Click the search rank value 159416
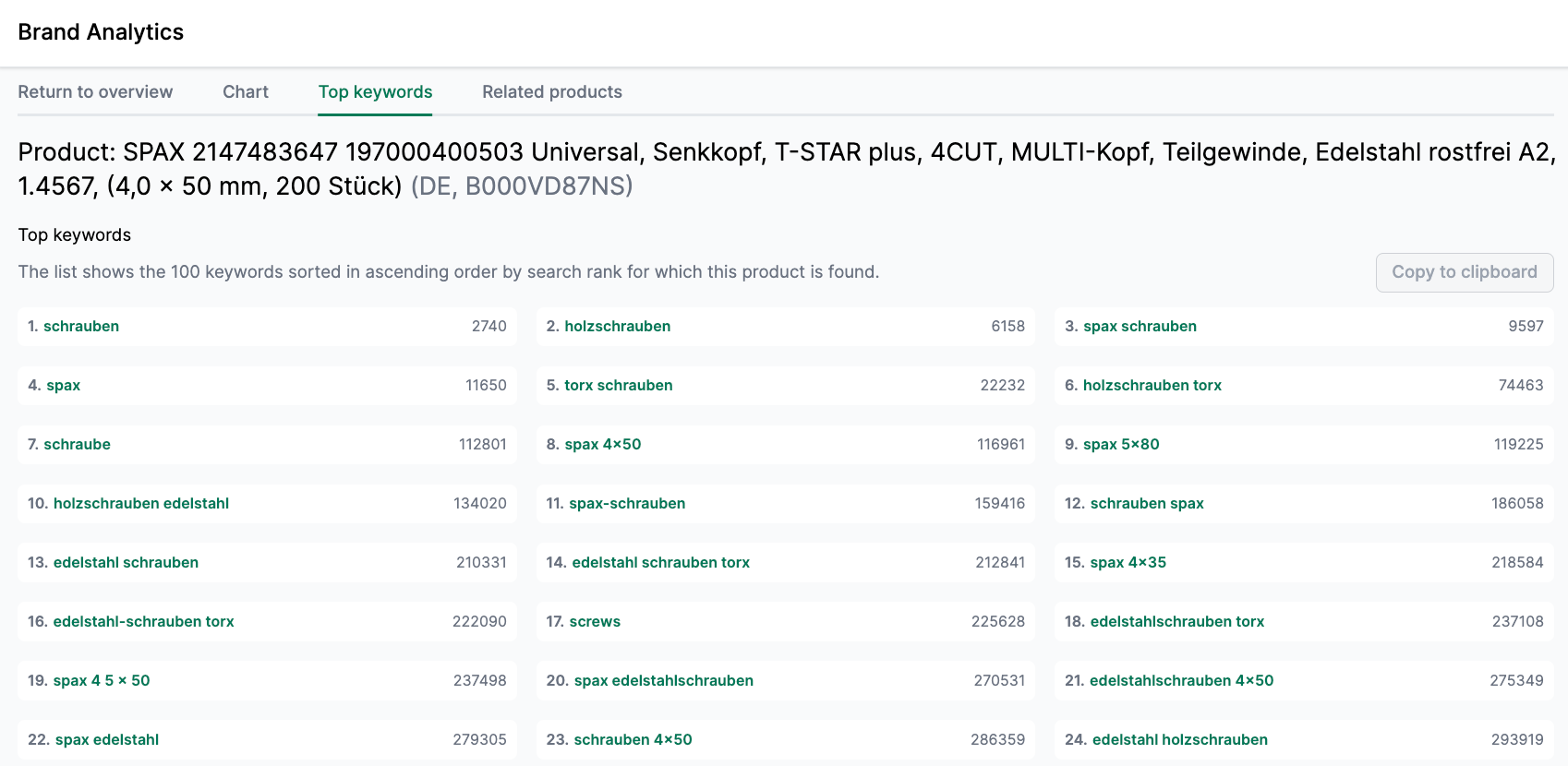Viewport: 1568px width, 766px height. point(1000,503)
